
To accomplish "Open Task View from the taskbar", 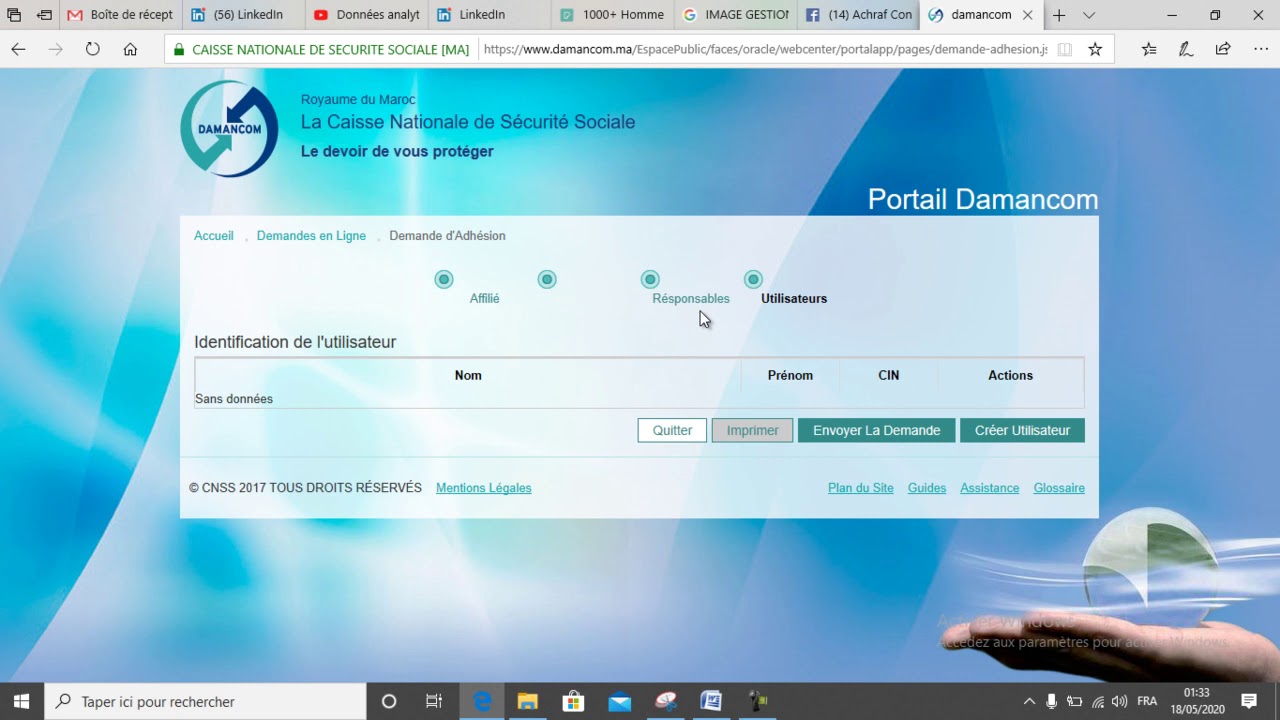I will coord(434,701).
